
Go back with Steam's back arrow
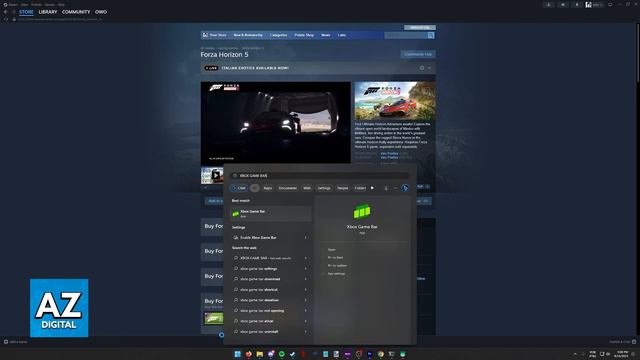coord(6,12)
